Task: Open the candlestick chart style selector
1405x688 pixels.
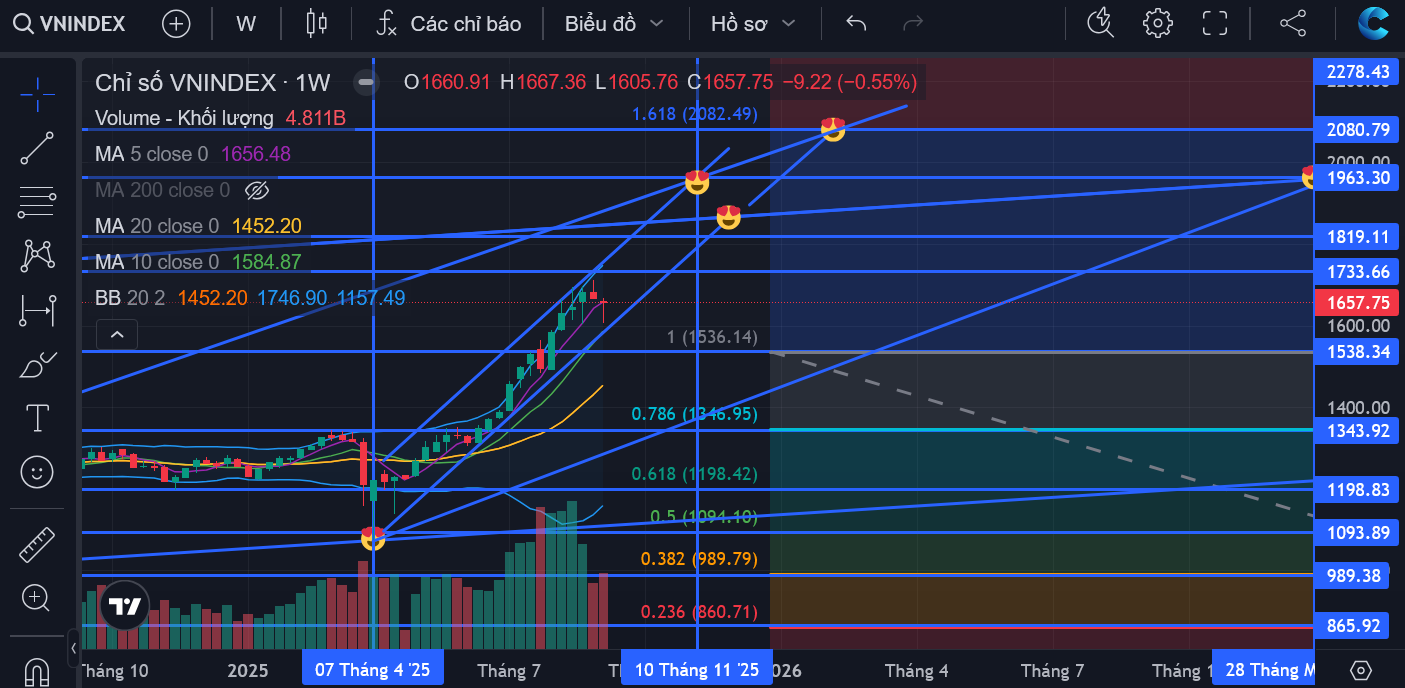Action: [317, 24]
